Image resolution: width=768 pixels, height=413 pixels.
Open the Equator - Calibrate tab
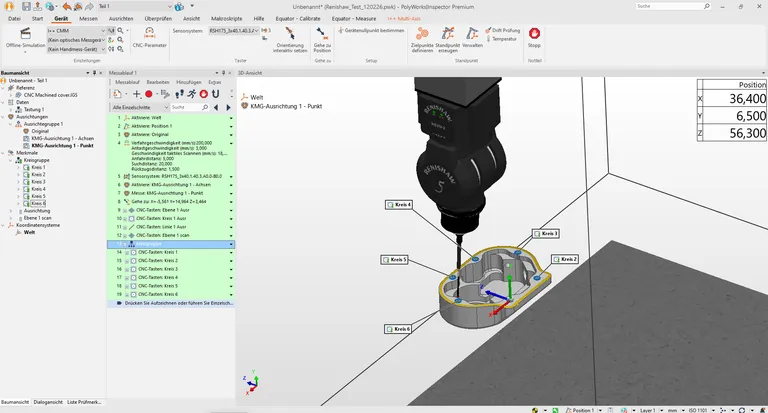(298, 19)
